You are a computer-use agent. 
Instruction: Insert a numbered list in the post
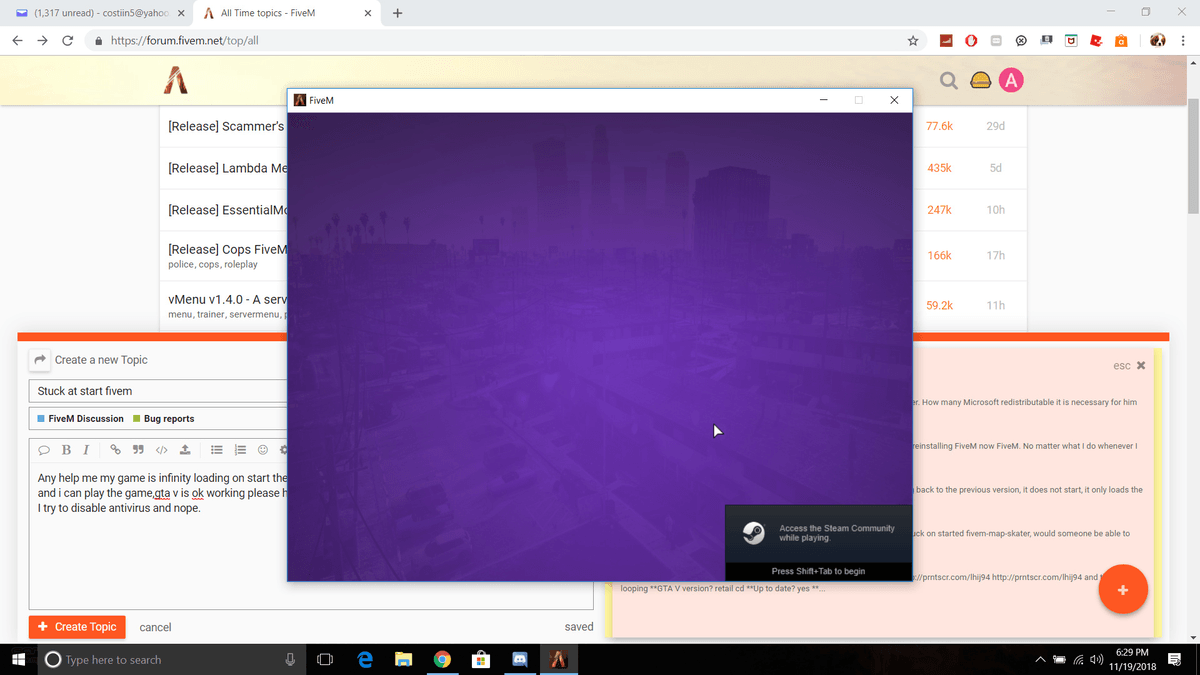[240, 450]
